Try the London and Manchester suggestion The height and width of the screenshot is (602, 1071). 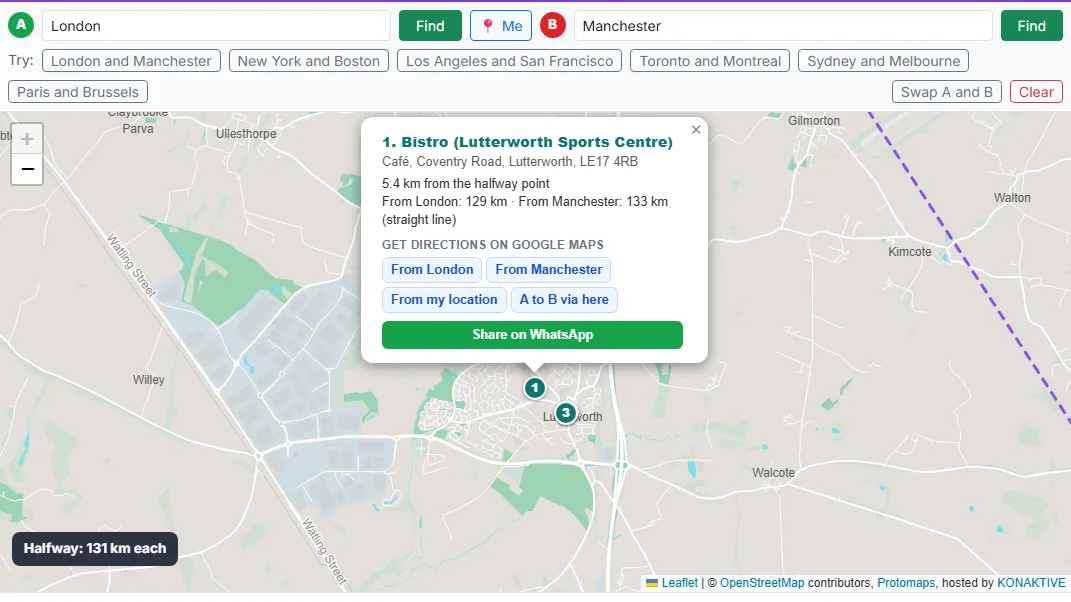[x=131, y=61]
